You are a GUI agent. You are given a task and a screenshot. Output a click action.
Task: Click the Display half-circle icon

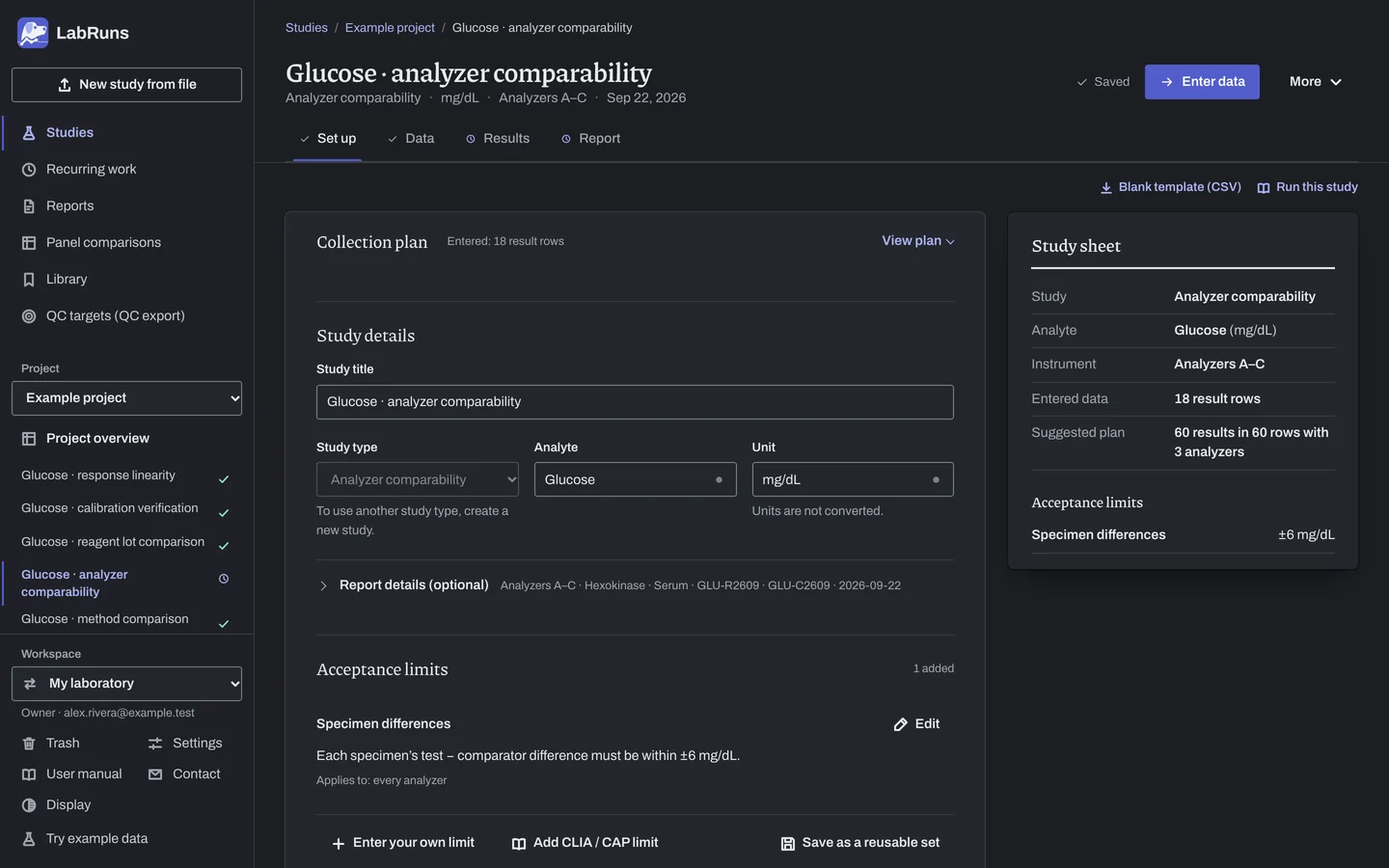tap(29, 805)
